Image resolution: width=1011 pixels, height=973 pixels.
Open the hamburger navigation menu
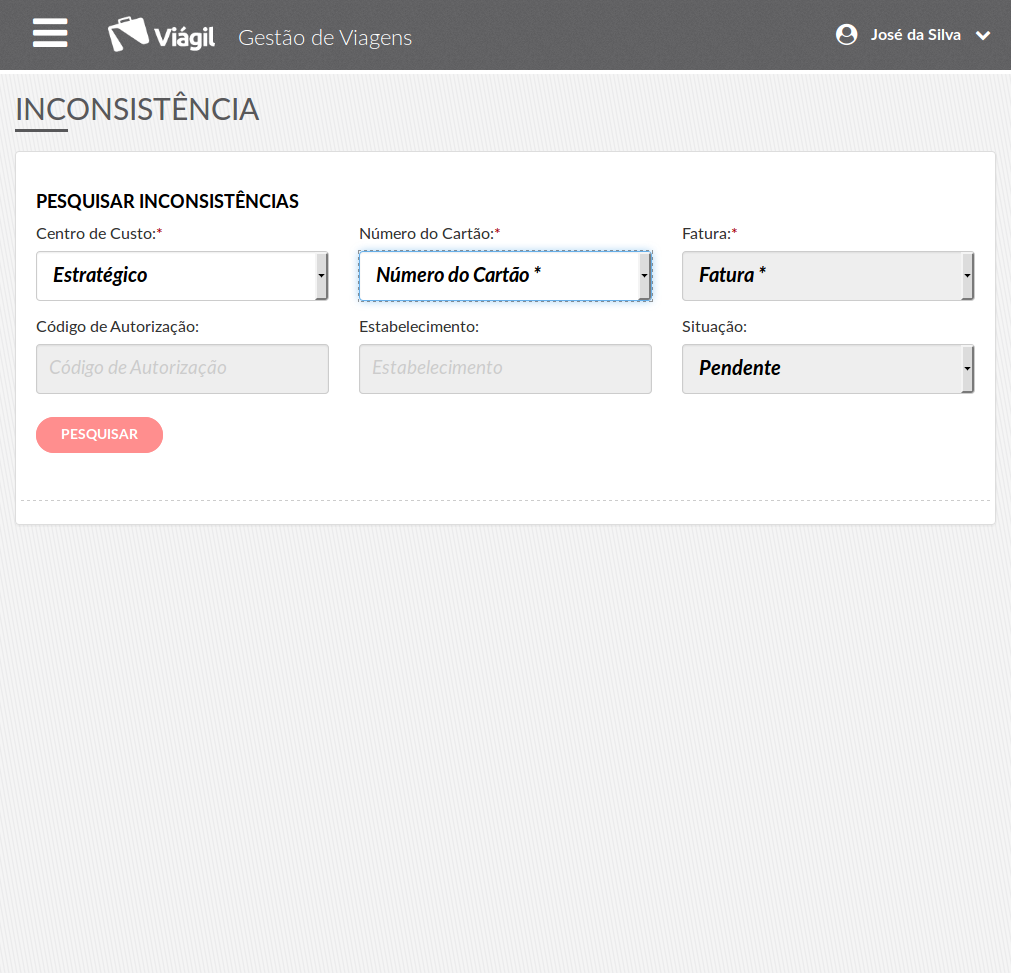pos(50,33)
